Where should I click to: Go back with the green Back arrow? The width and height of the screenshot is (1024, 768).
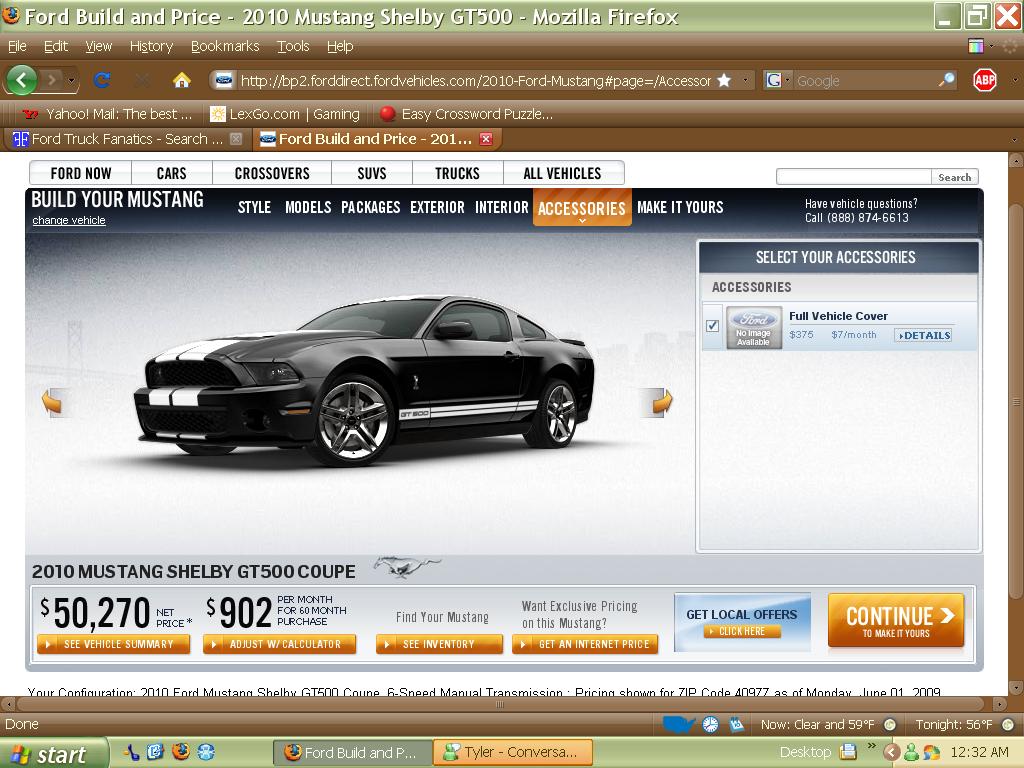pos(22,80)
